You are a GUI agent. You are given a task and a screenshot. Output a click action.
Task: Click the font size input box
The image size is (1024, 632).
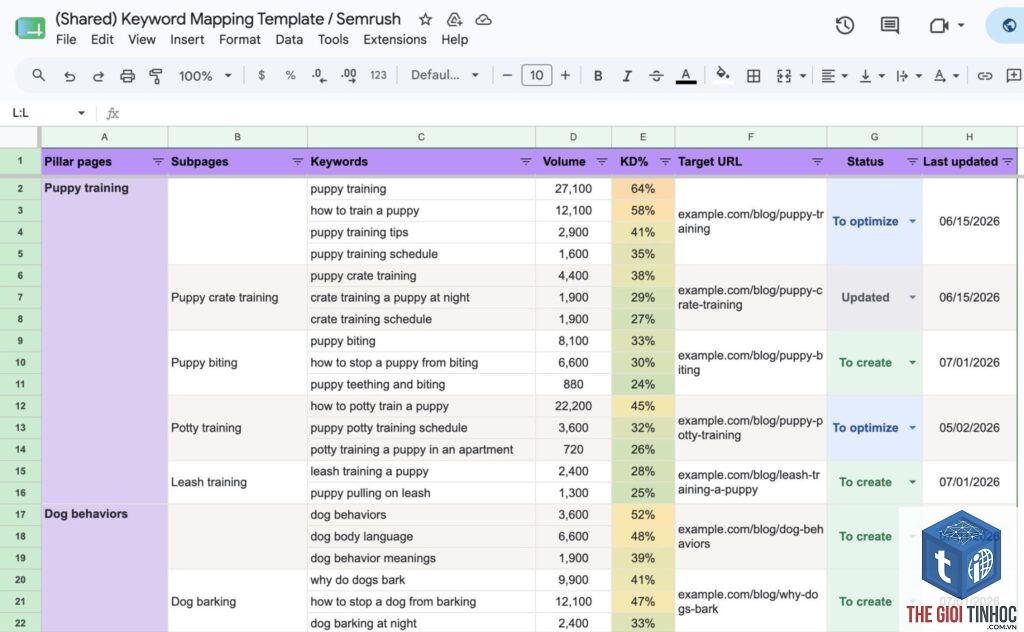(x=536, y=75)
